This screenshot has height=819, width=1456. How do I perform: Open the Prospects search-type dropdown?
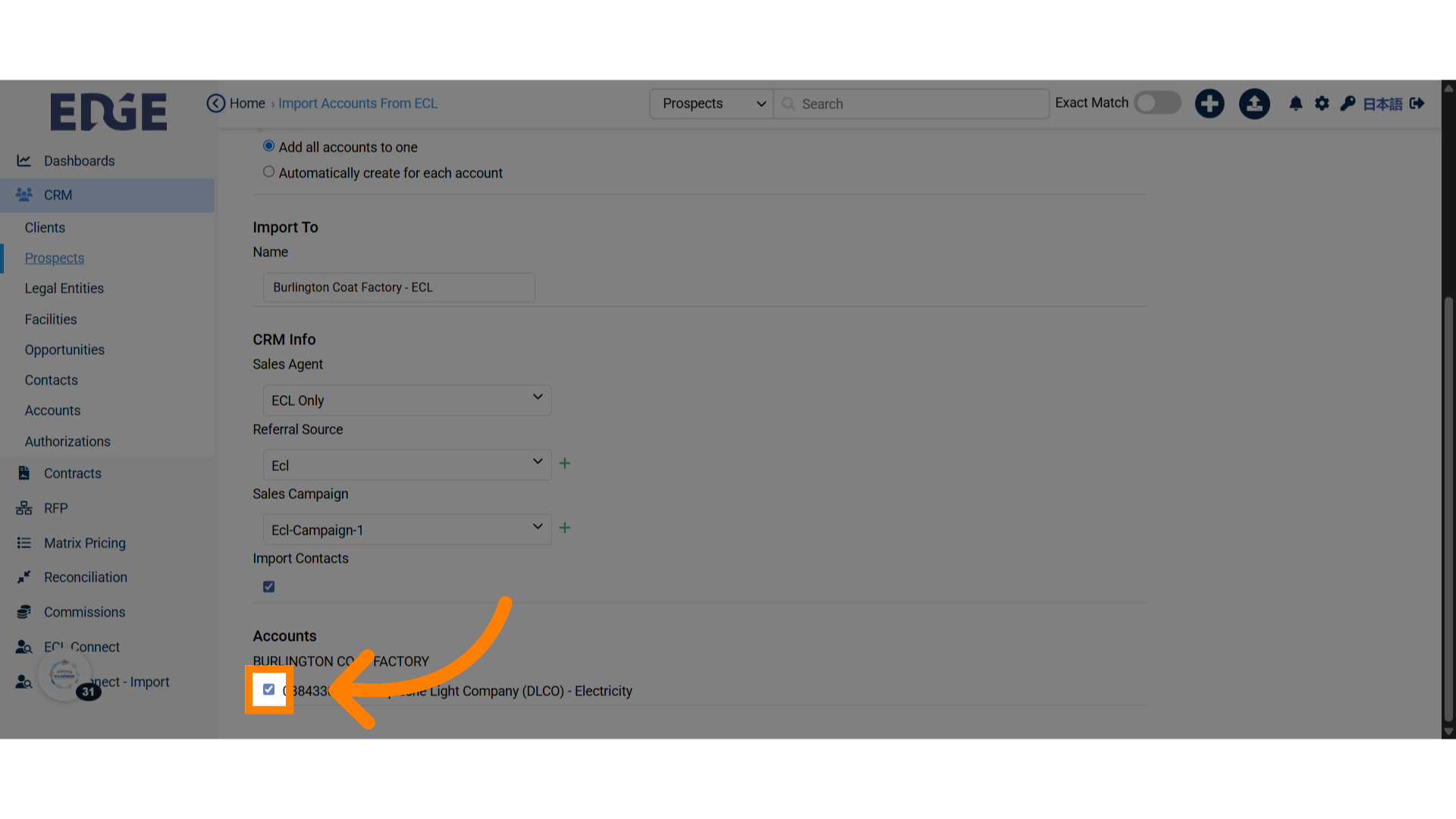[711, 104]
